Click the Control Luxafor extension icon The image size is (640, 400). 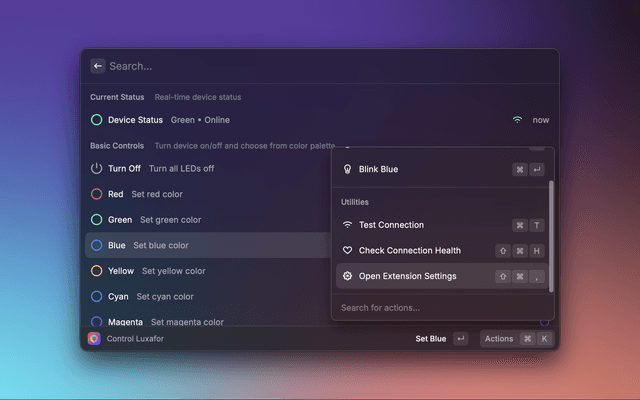click(94, 339)
